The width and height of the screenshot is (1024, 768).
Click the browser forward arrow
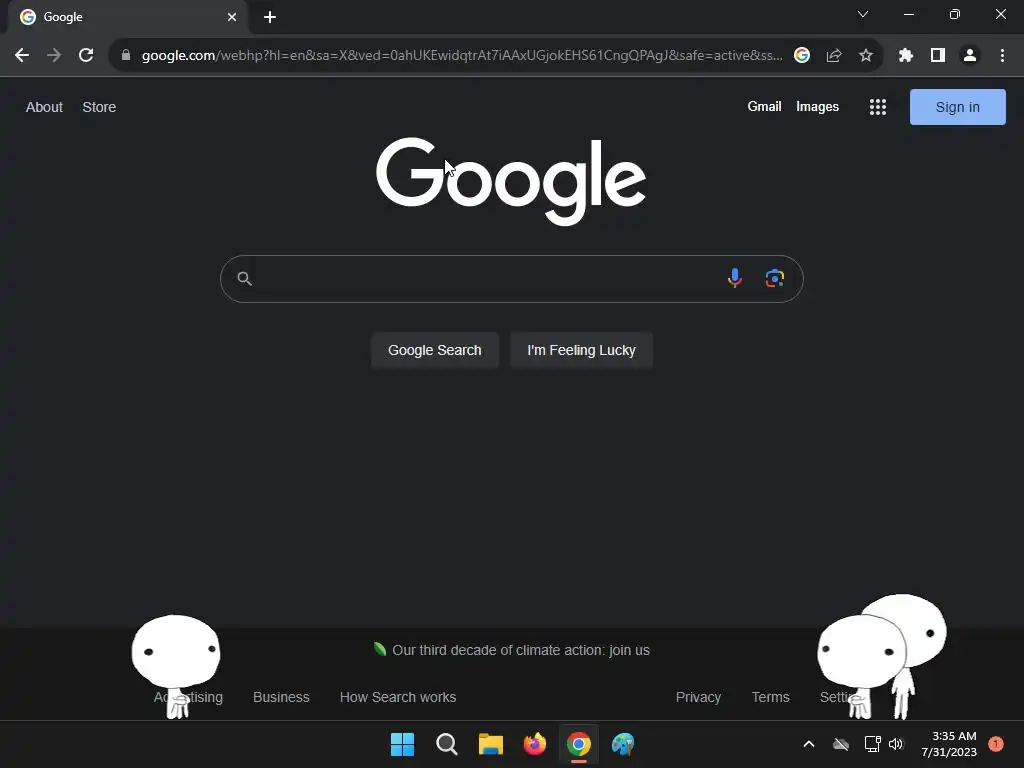(54, 56)
